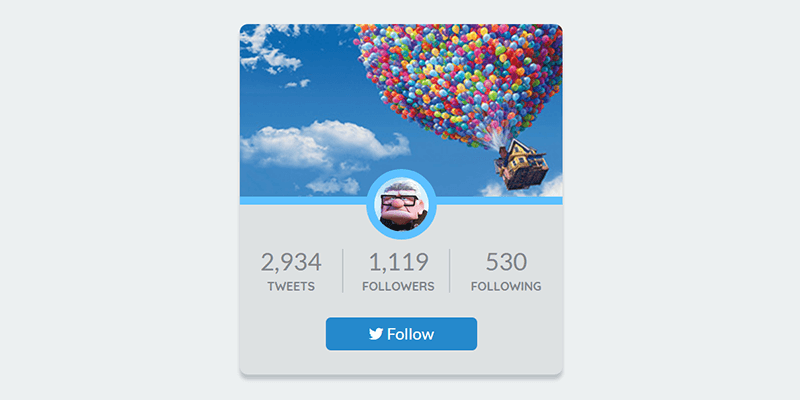Click the divider between Followers and Following
The image size is (800, 400).
449,271
